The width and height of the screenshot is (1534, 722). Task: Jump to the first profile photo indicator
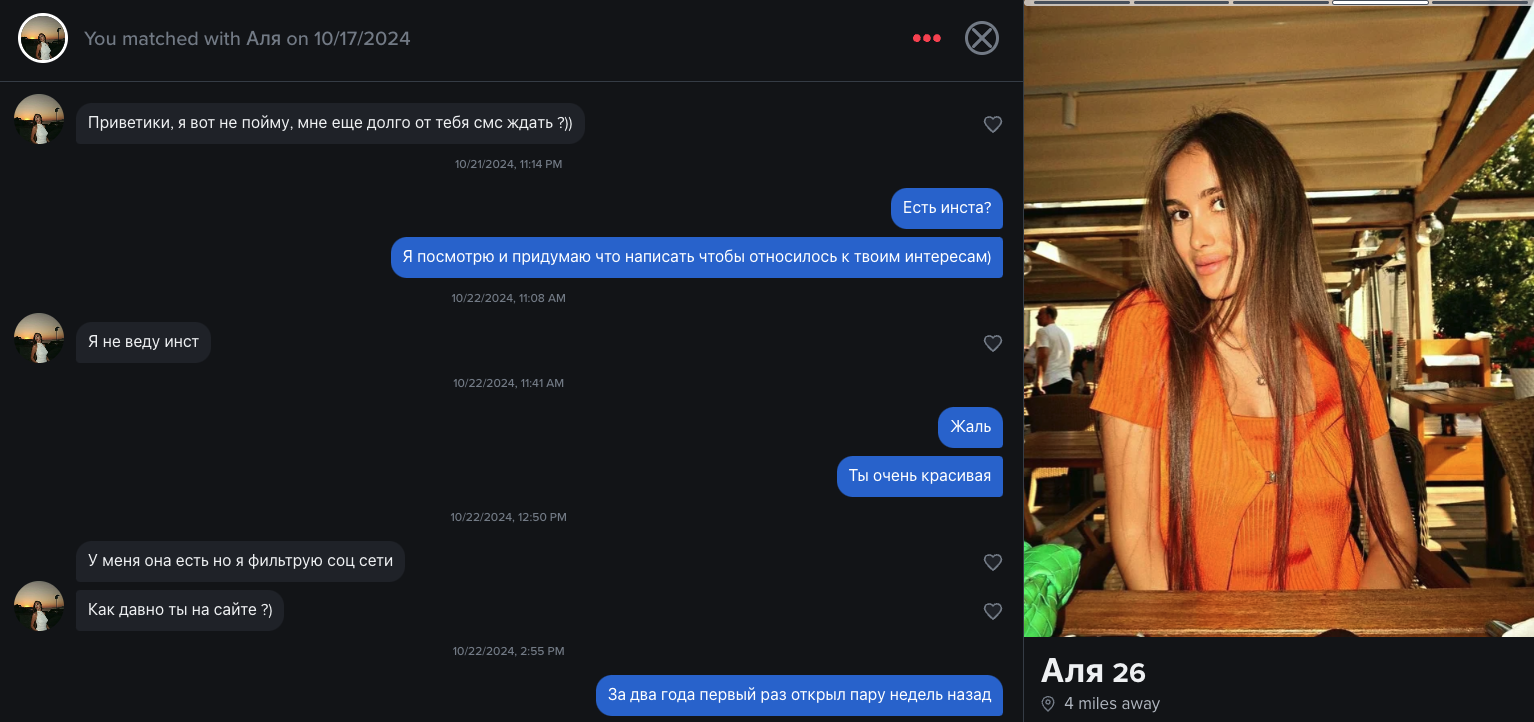(x=1082, y=3)
